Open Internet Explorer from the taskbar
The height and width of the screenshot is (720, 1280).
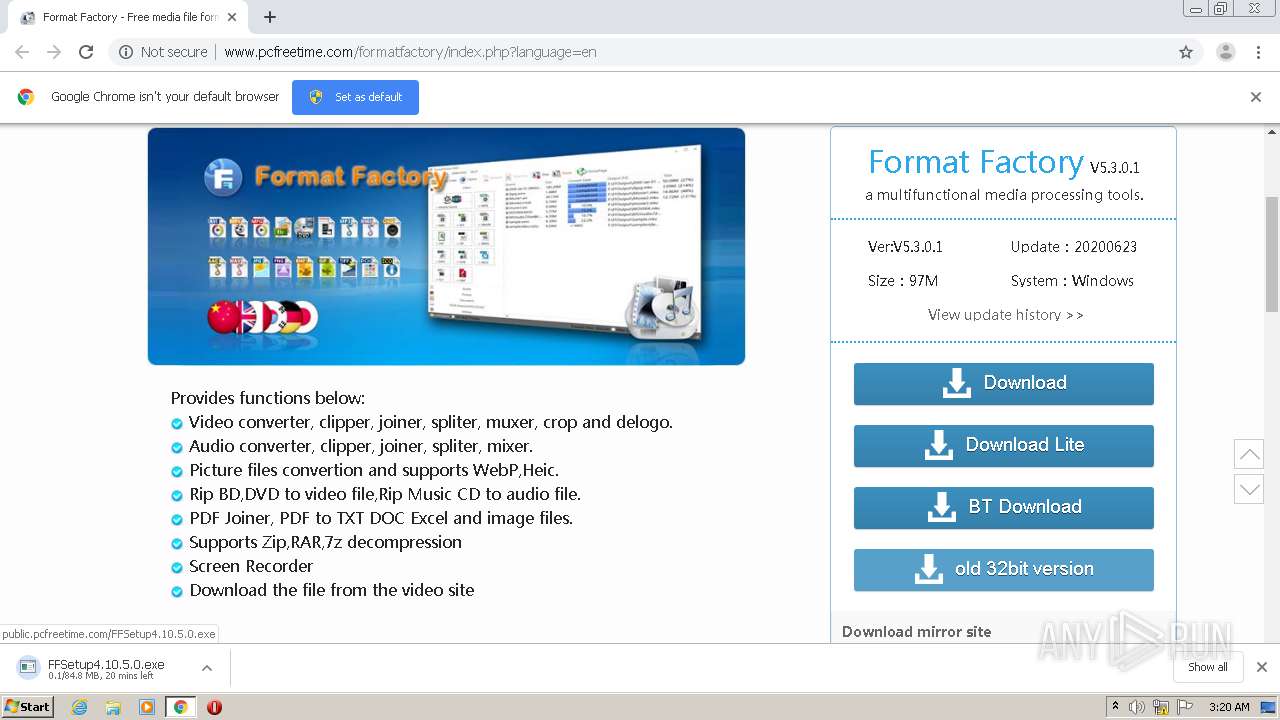pyautogui.click(x=80, y=707)
